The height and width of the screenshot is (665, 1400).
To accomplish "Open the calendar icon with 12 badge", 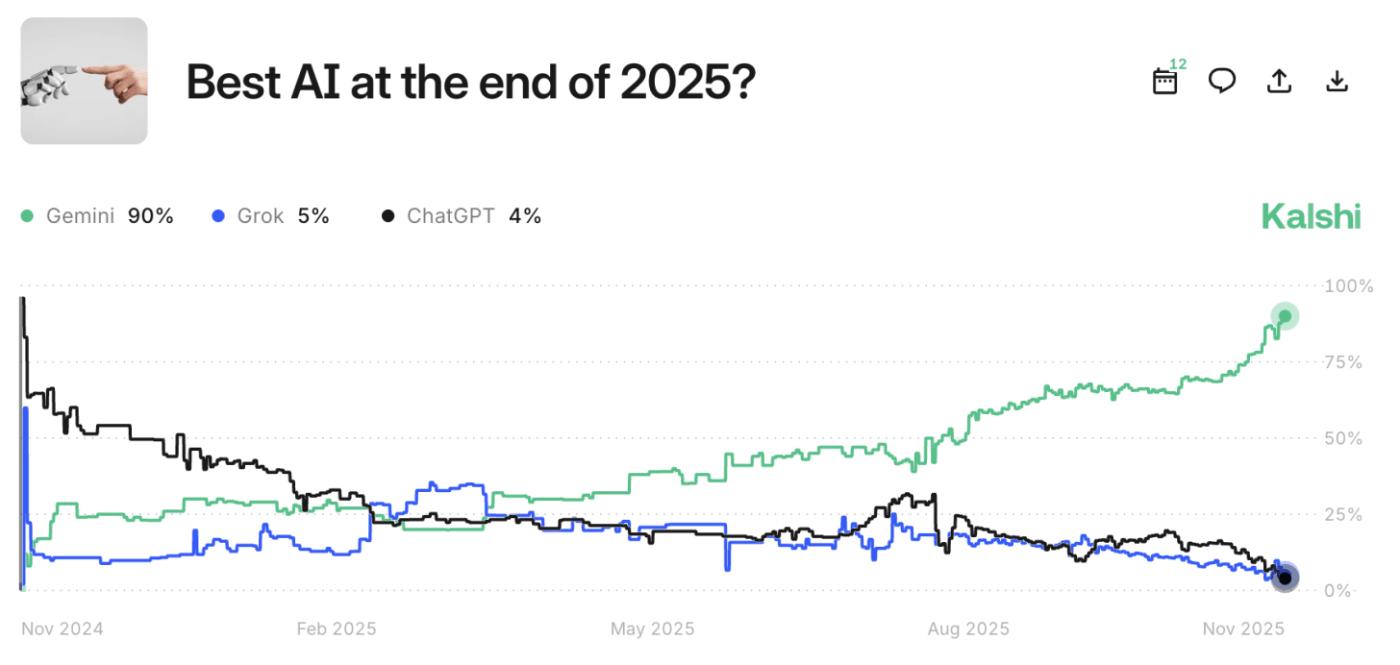I will 1166,80.
